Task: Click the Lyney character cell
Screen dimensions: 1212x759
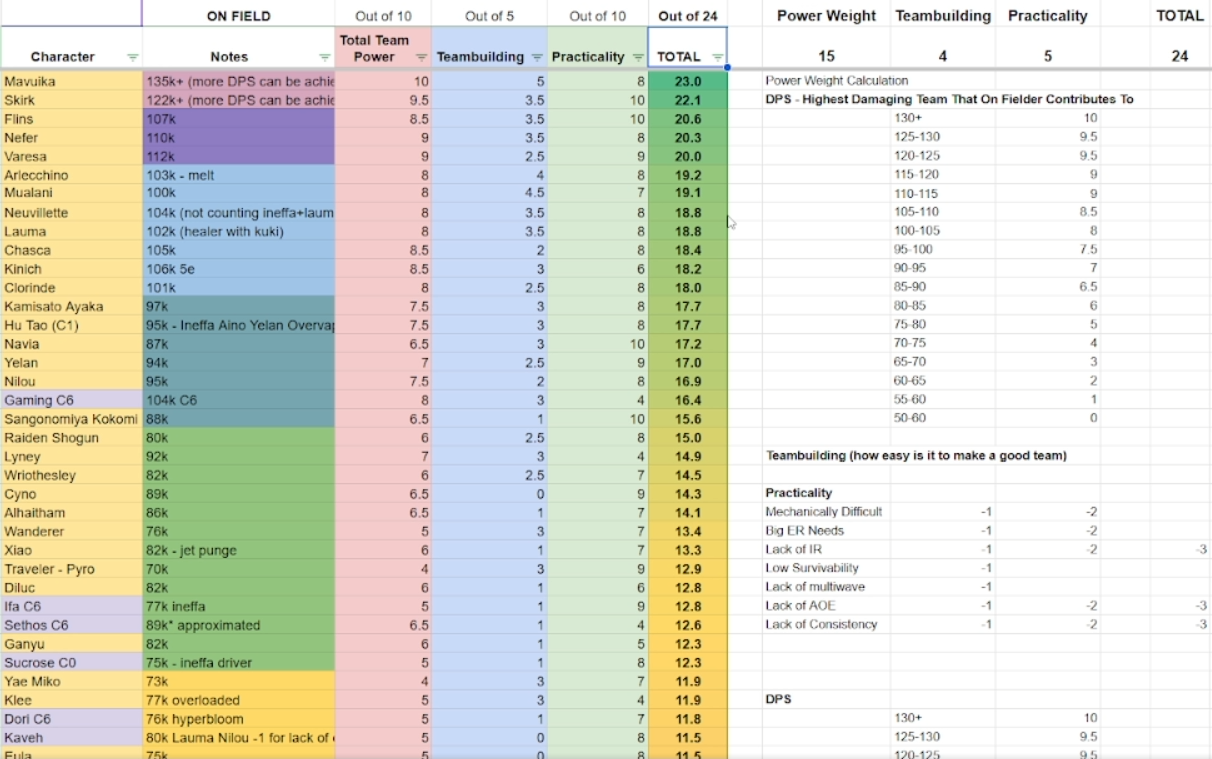Action: pos(71,457)
